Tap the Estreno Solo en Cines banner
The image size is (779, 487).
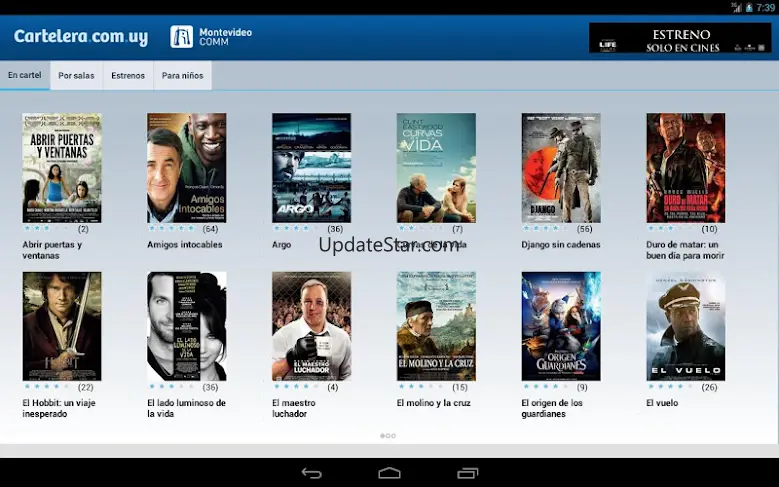[679, 38]
